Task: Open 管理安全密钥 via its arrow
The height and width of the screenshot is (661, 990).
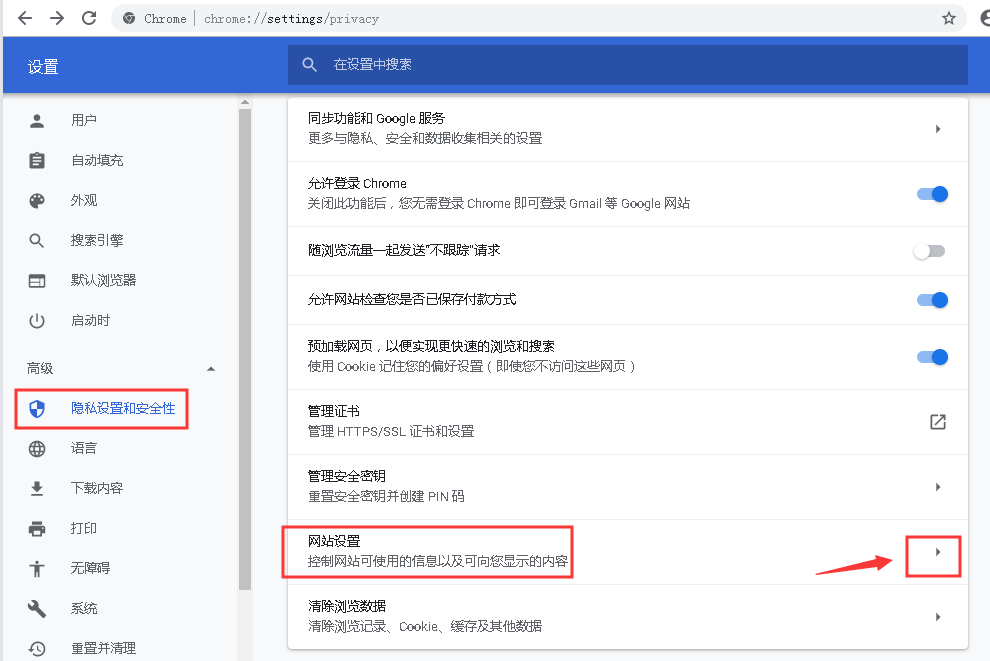Action: [x=938, y=487]
